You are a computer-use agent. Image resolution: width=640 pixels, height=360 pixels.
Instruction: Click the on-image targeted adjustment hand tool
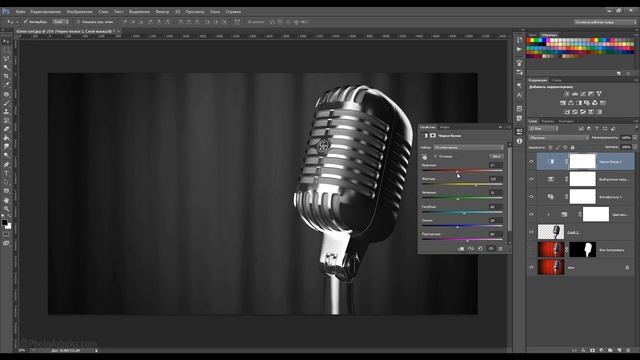click(x=424, y=157)
